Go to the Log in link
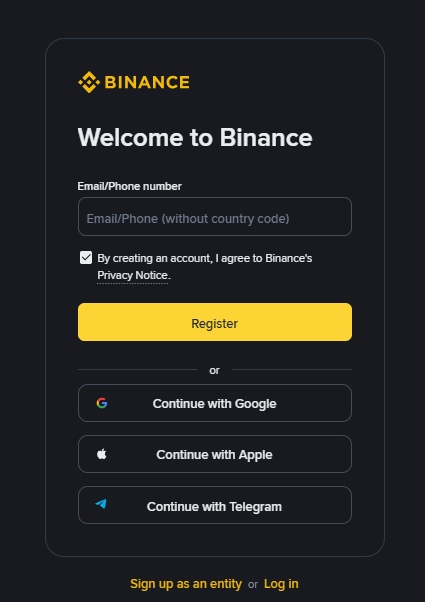Viewport: 425px width, 602px height. (281, 584)
